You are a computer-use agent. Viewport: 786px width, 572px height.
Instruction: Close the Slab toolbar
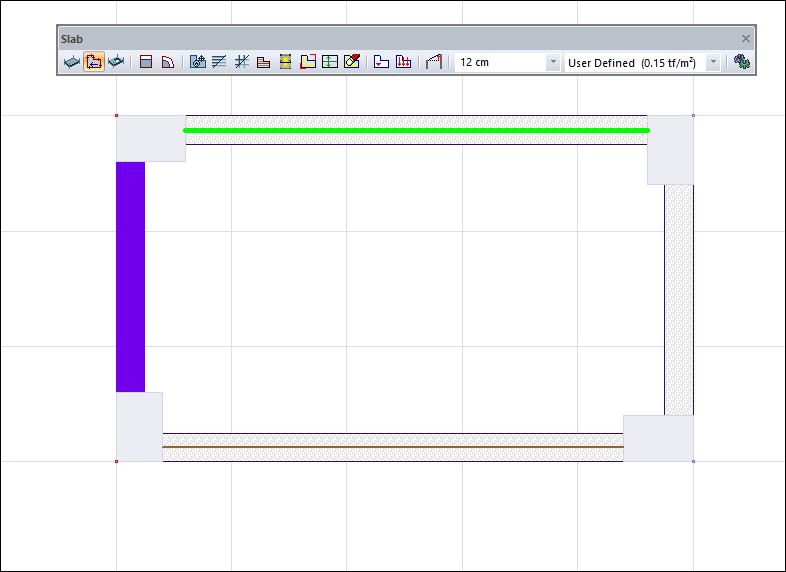pyautogui.click(x=745, y=38)
